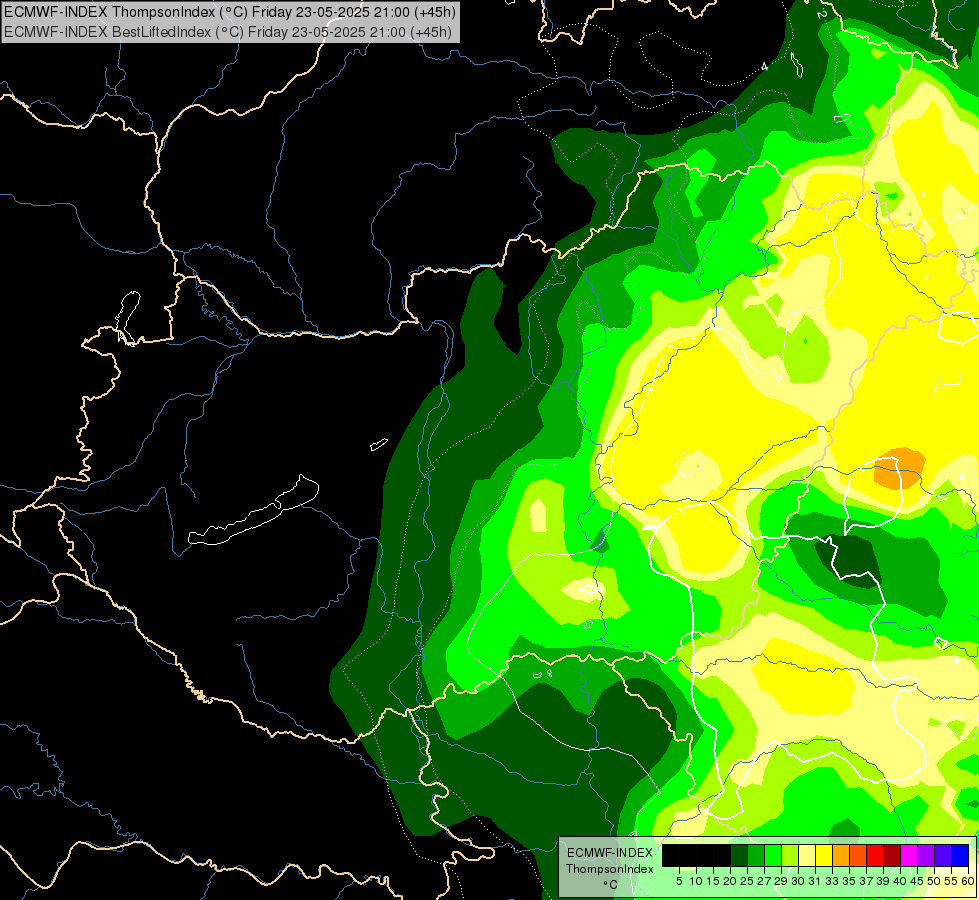Select the dark red 39–40 legend swatch

click(x=892, y=855)
